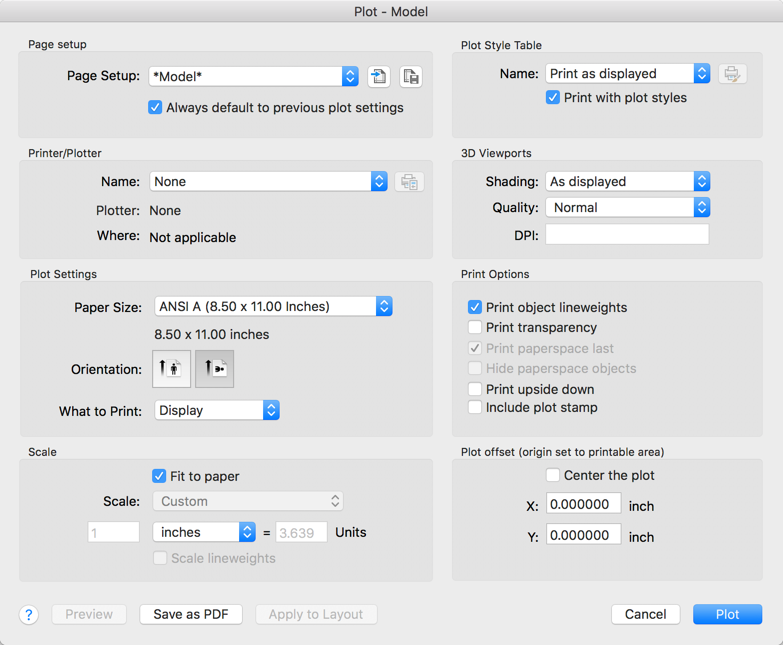Viewport: 783px width, 645px height.
Task: Enable Print upside down option
Action: (475, 389)
